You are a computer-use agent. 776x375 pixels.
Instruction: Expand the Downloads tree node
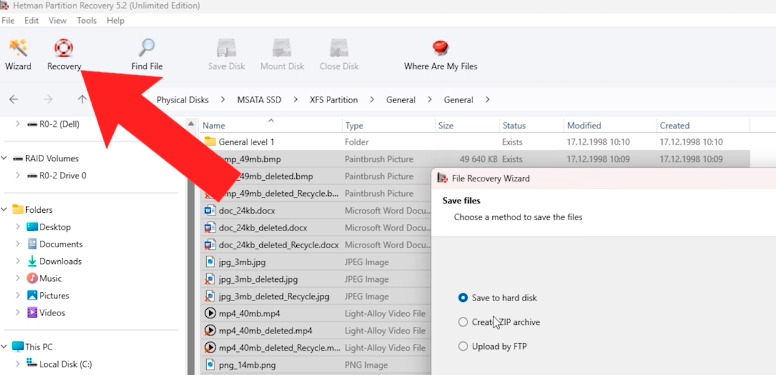18,261
